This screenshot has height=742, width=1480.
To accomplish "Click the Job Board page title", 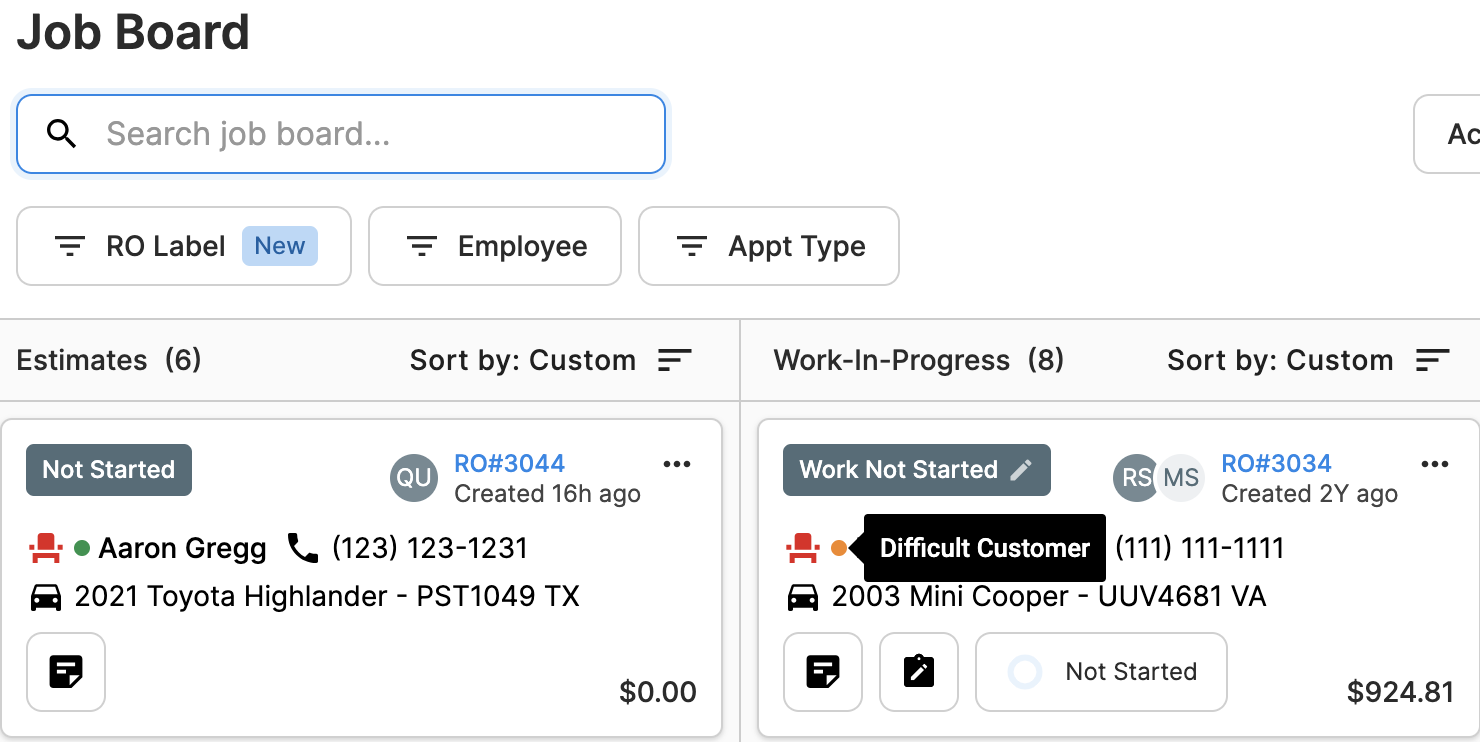I will (133, 33).
